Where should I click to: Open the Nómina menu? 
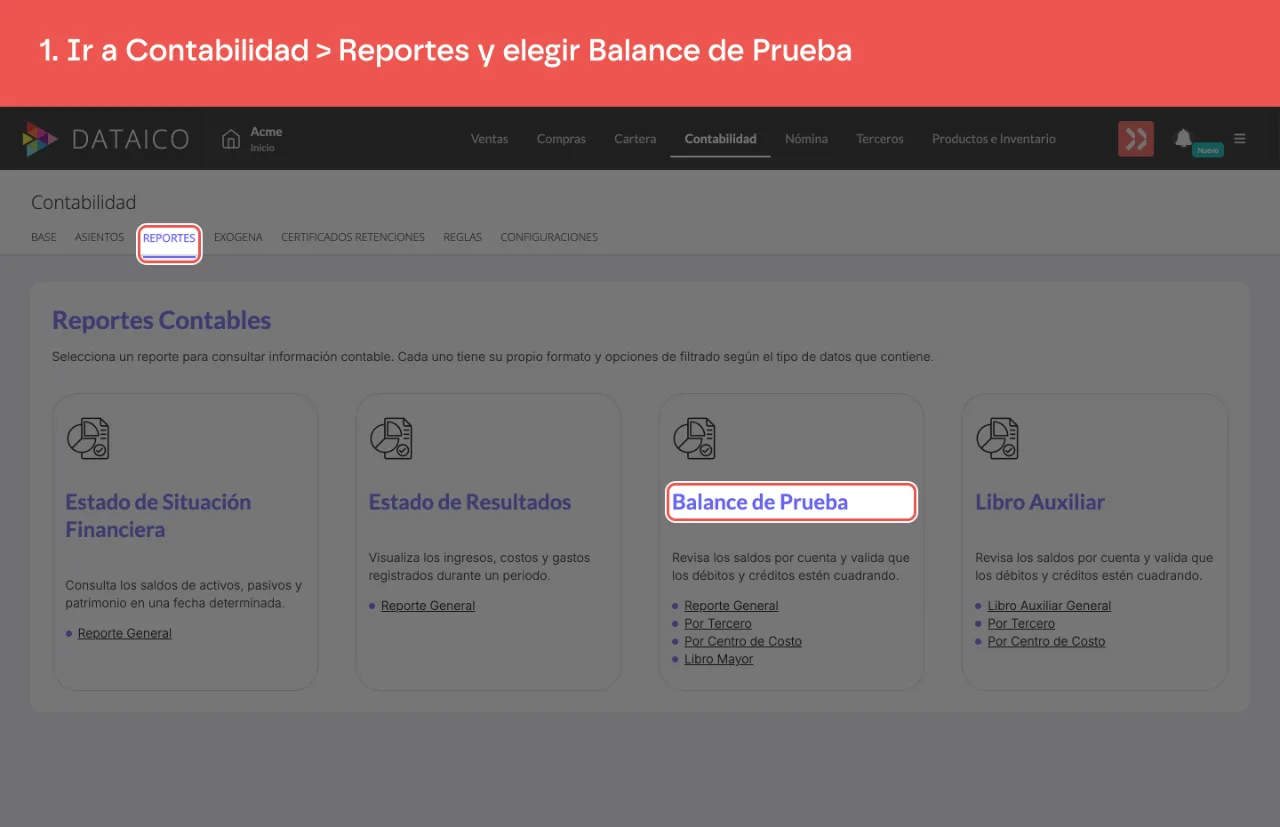click(x=806, y=139)
